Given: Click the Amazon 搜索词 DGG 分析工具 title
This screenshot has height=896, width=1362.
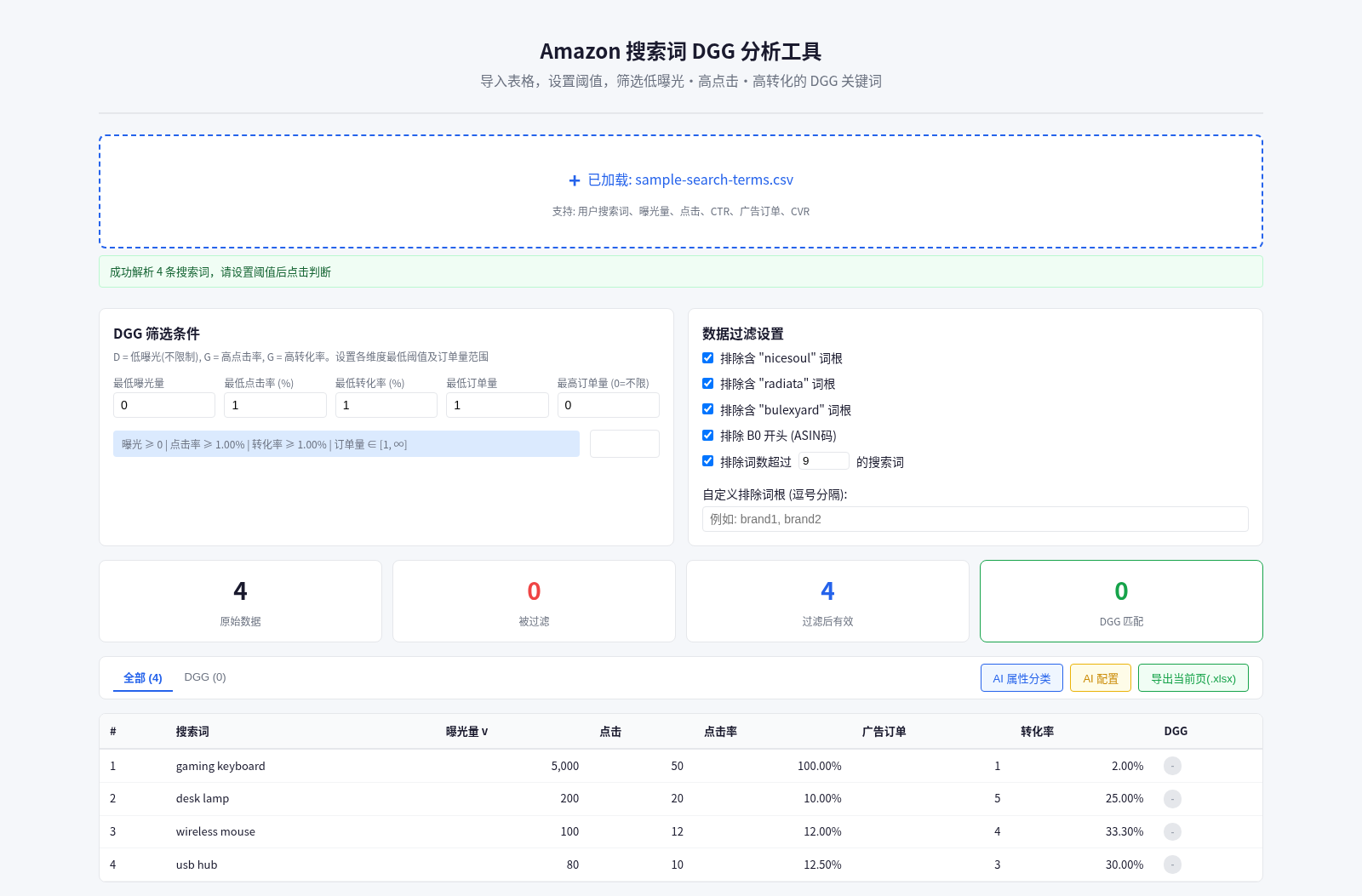Looking at the screenshot, I should click(x=681, y=51).
